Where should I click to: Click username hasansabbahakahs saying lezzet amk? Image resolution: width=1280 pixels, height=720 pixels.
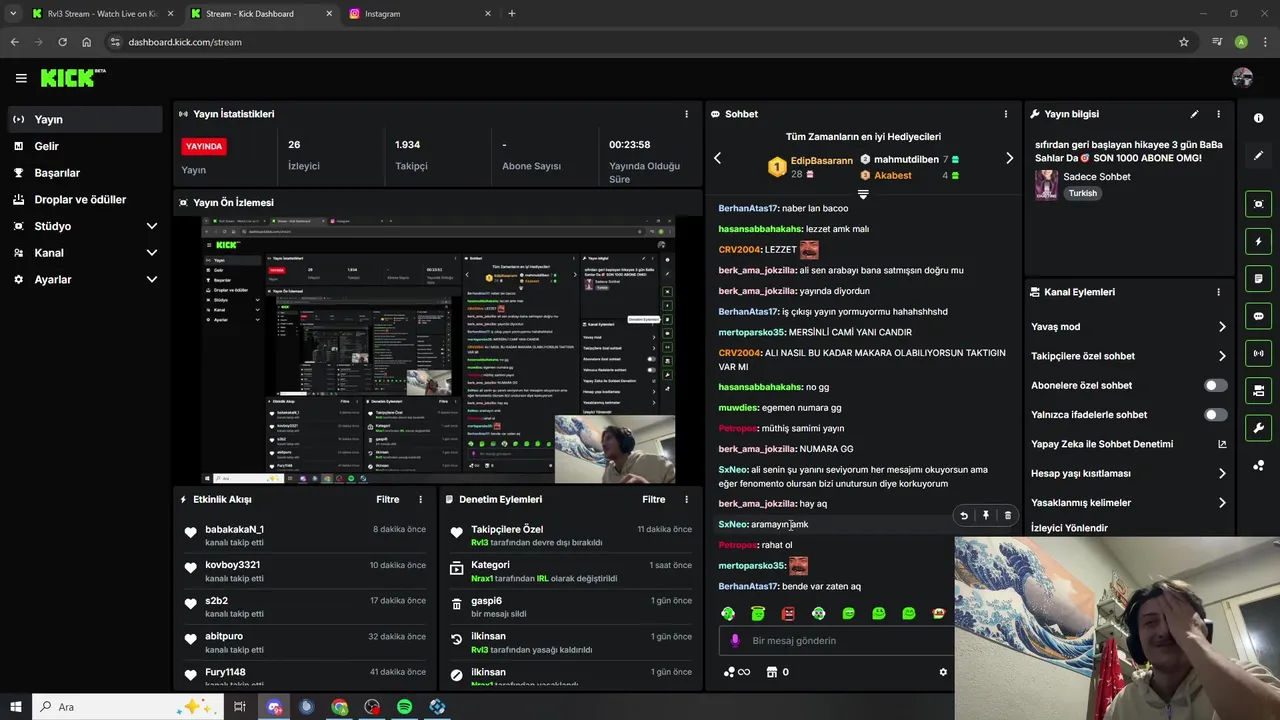[x=760, y=229]
